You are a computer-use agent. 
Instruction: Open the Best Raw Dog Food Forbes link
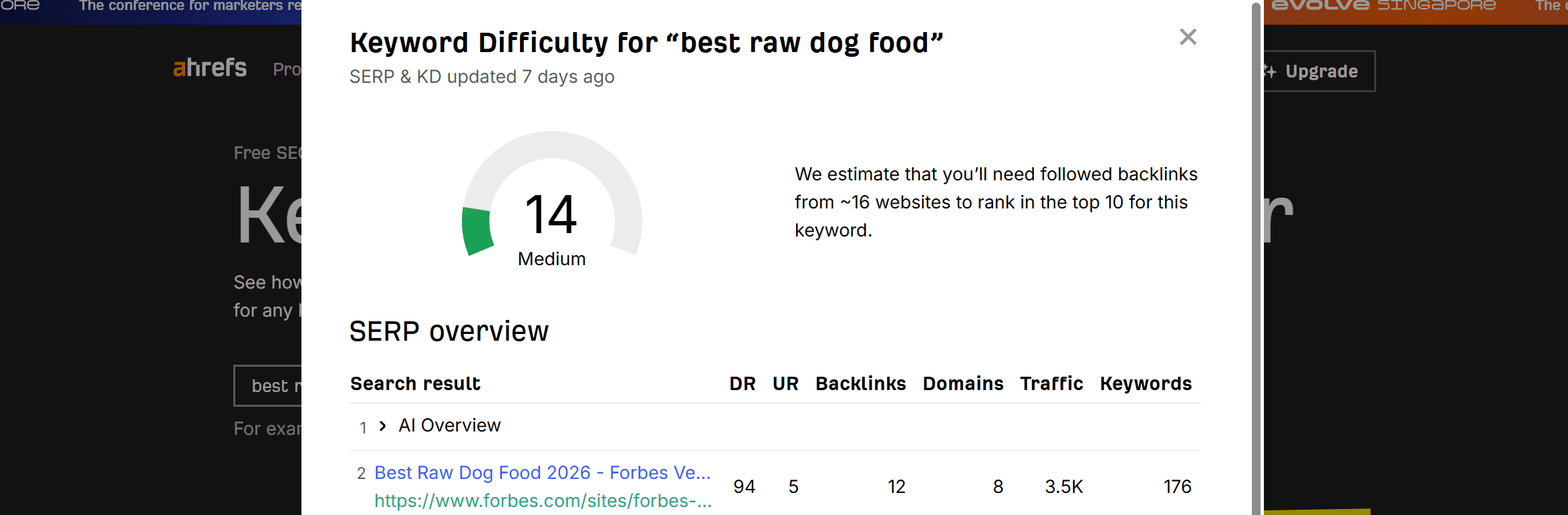542,472
